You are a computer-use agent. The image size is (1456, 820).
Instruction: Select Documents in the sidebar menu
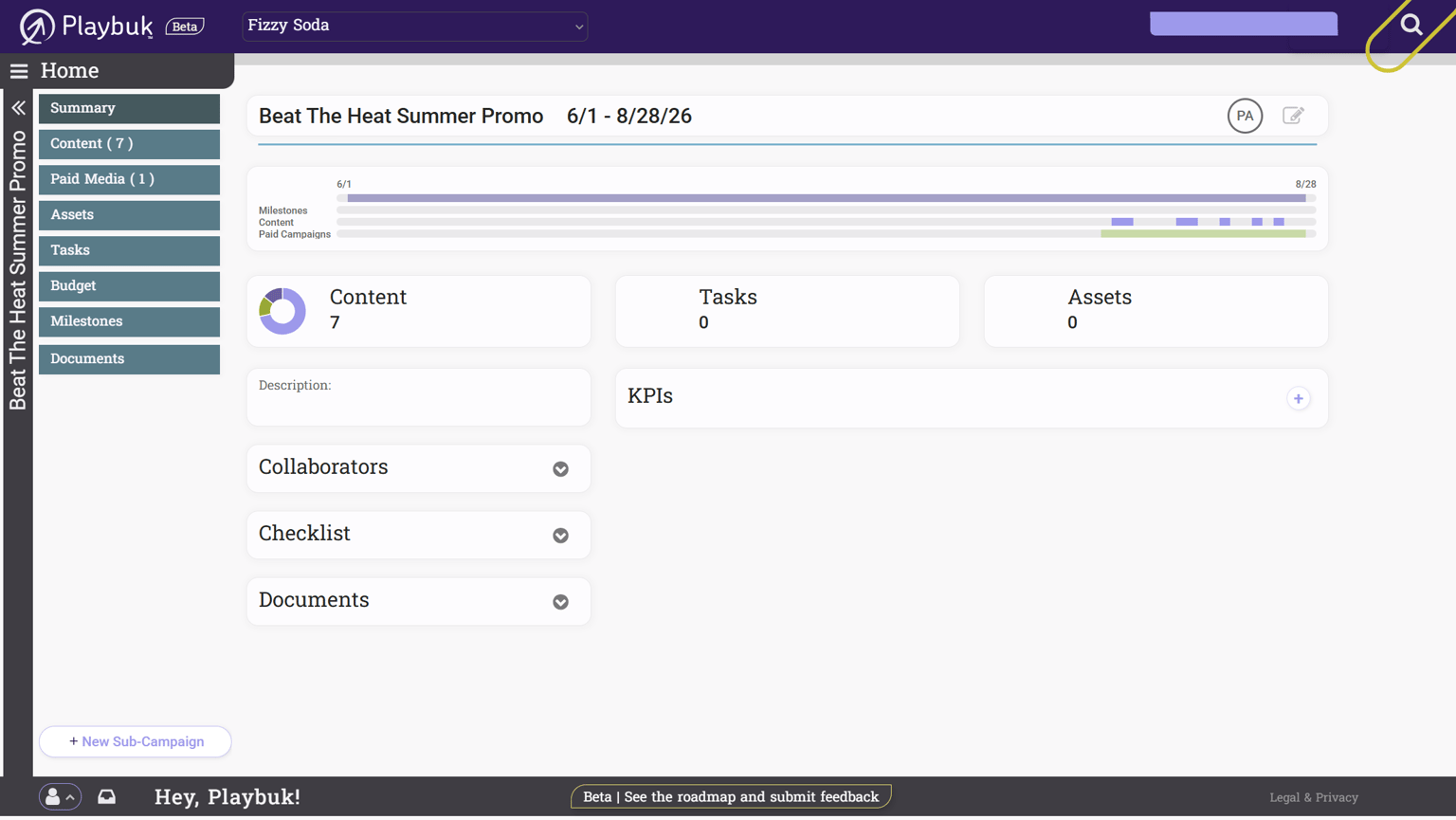129,359
